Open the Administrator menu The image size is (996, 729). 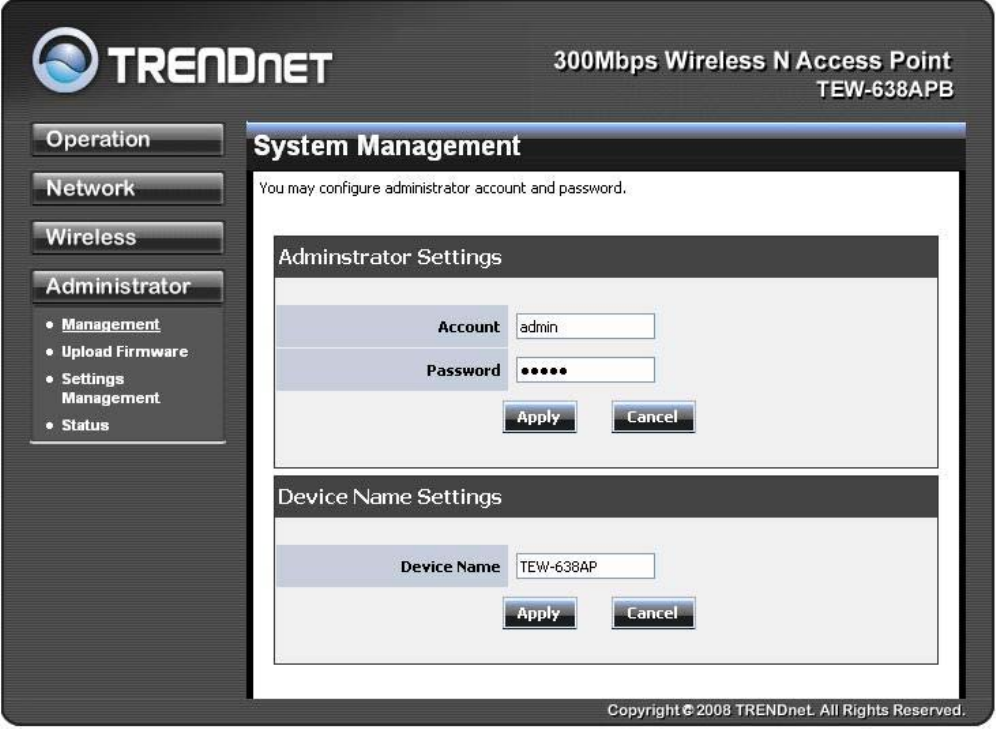pos(127,286)
